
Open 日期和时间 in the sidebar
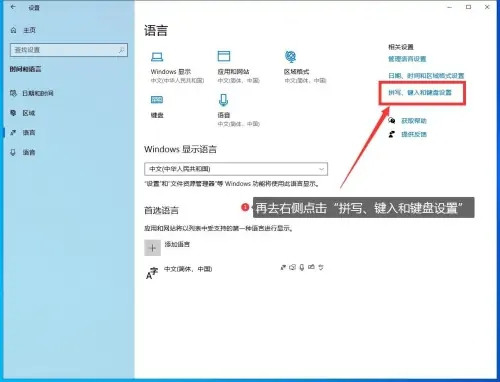[x=38, y=93]
